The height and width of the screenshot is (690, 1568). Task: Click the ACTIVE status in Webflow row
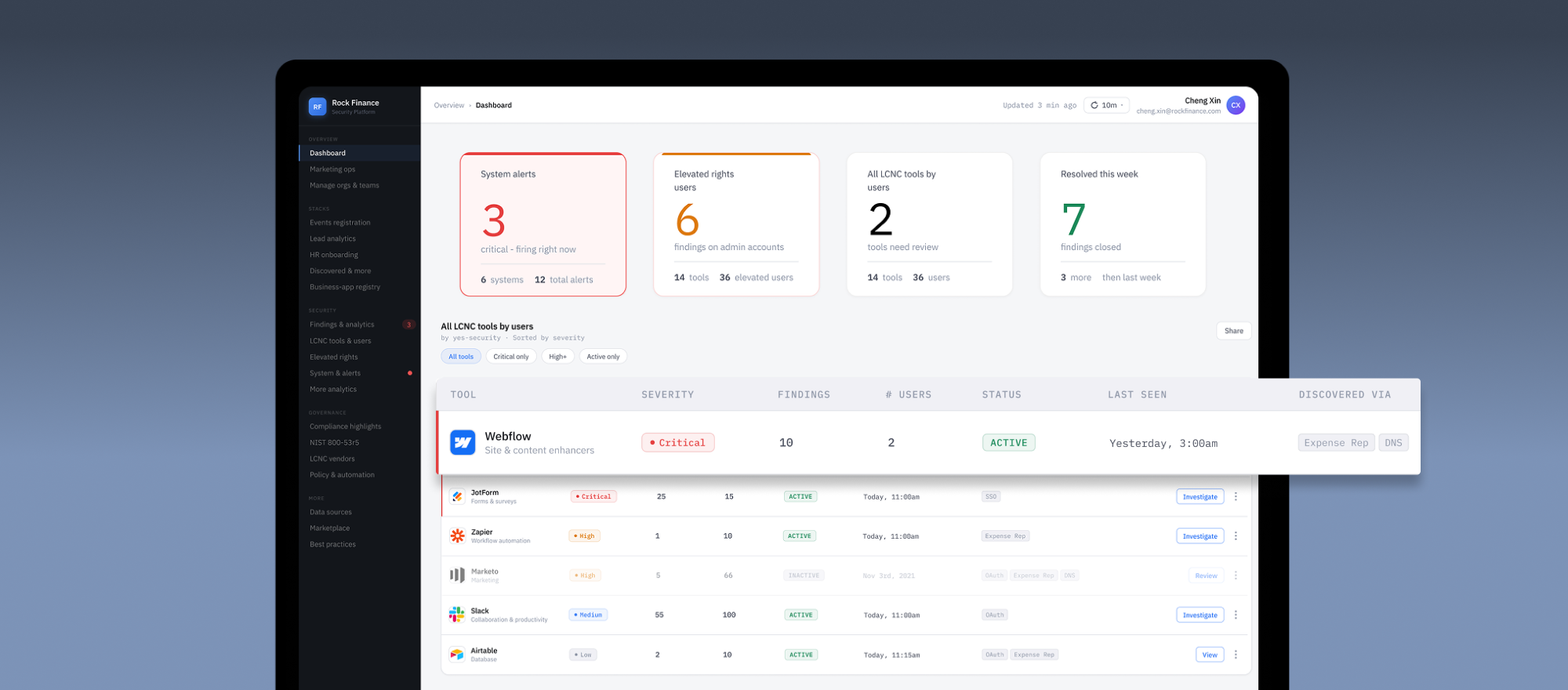pyautogui.click(x=1009, y=442)
